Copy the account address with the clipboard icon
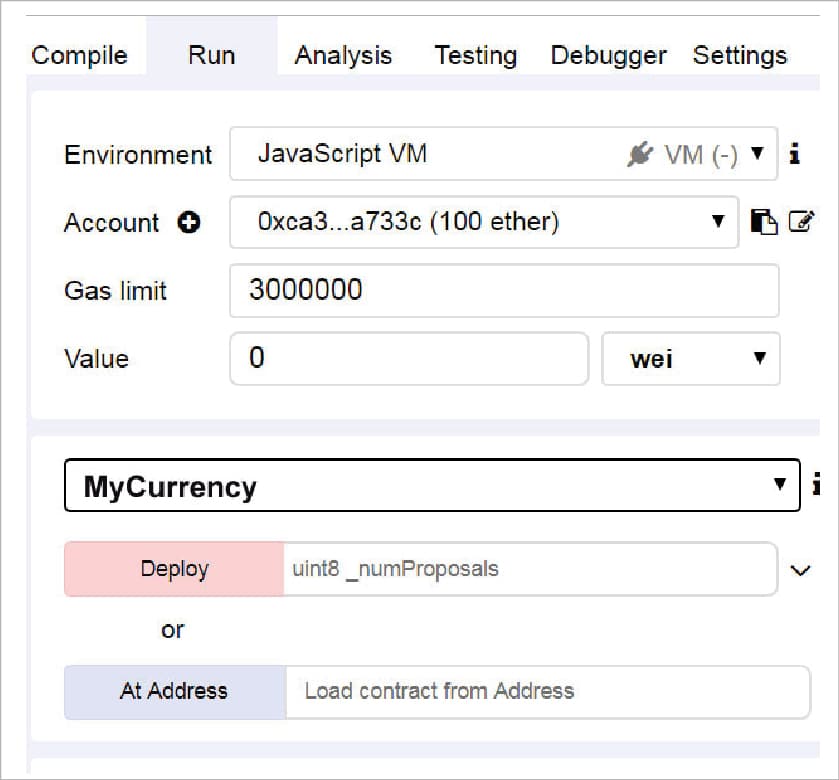This screenshot has width=839, height=780. (763, 222)
